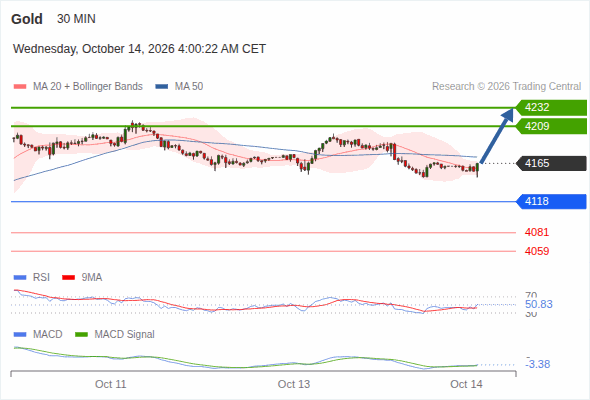Click the Oct 11 date axis label
590x400 pixels.
pos(111,385)
